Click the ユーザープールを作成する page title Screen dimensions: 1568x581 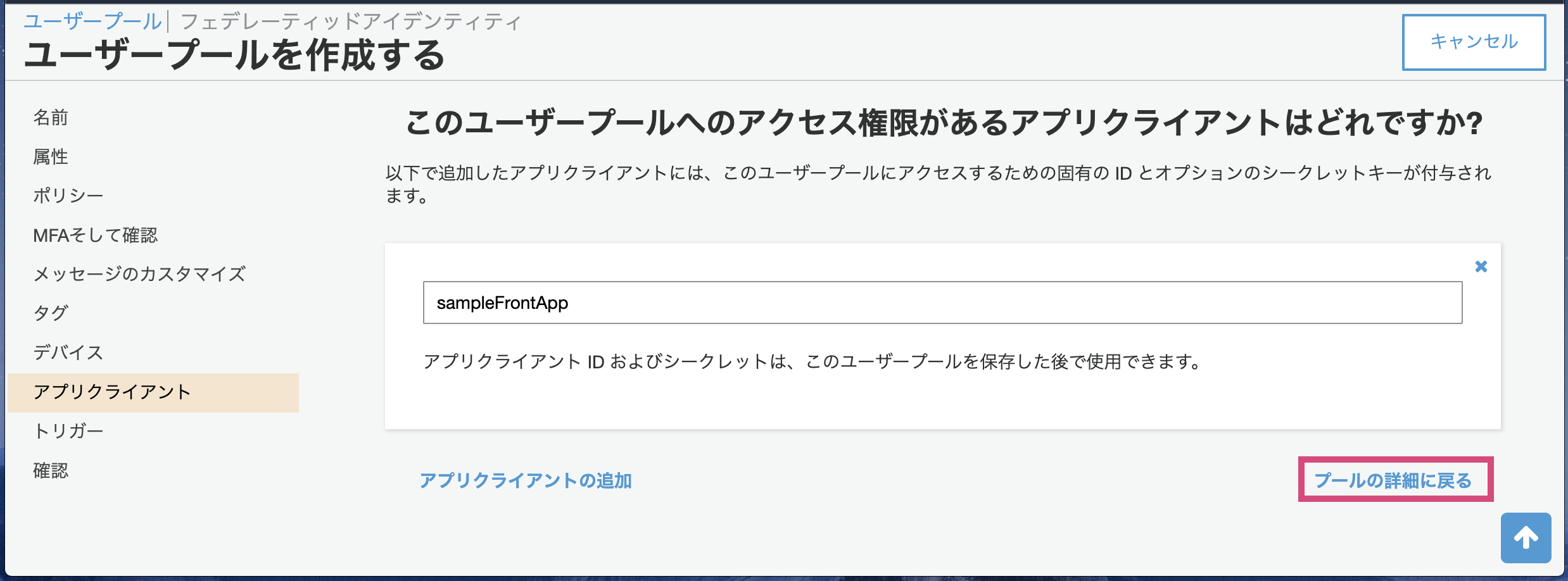click(x=234, y=55)
